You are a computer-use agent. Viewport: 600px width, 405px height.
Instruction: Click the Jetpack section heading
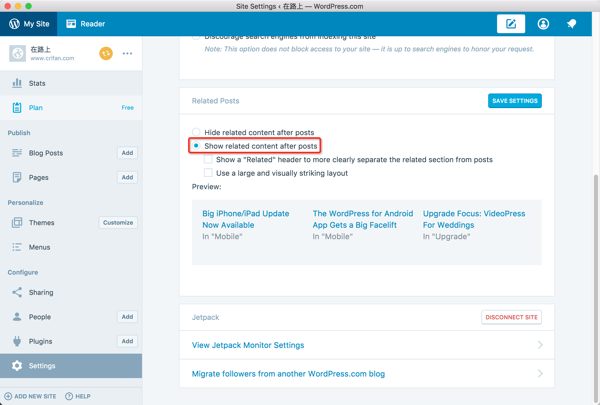point(205,317)
